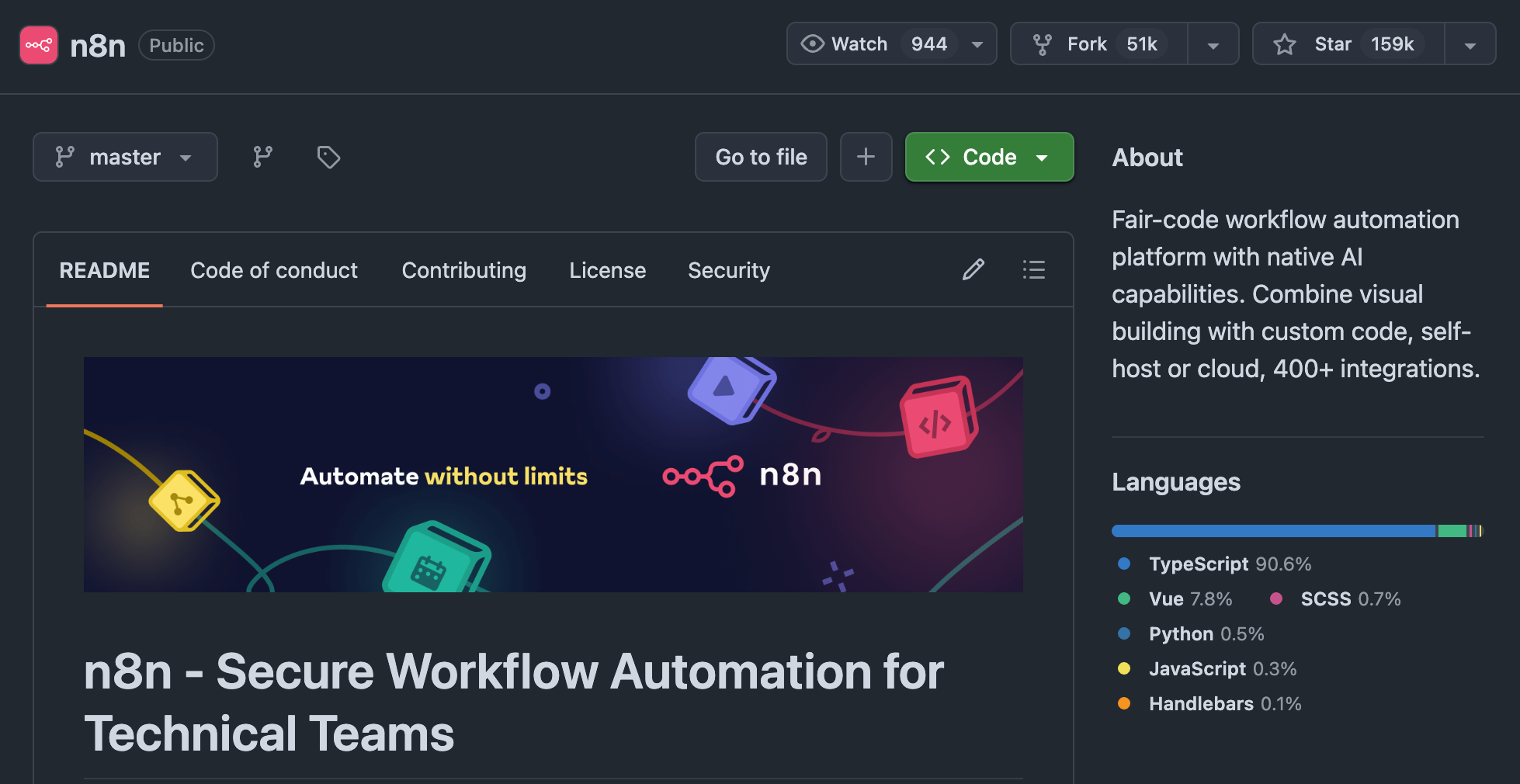The width and height of the screenshot is (1520, 784).
Task: Click the plus add file button
Action: pyautogui.click(x=866, y=157)
